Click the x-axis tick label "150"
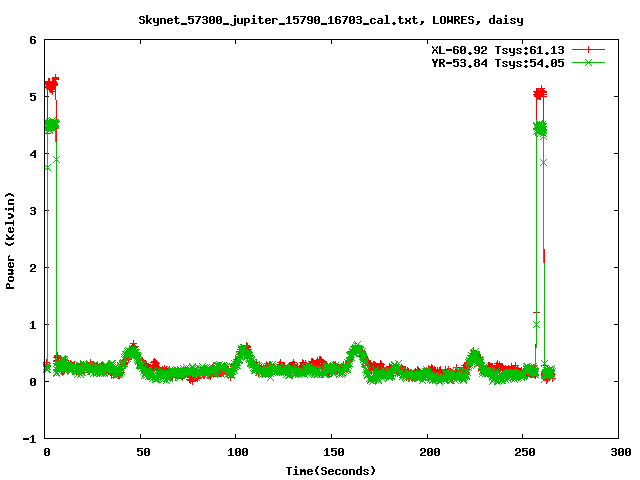The width and height of the screenshot is (640, 480). click(334, 452)
